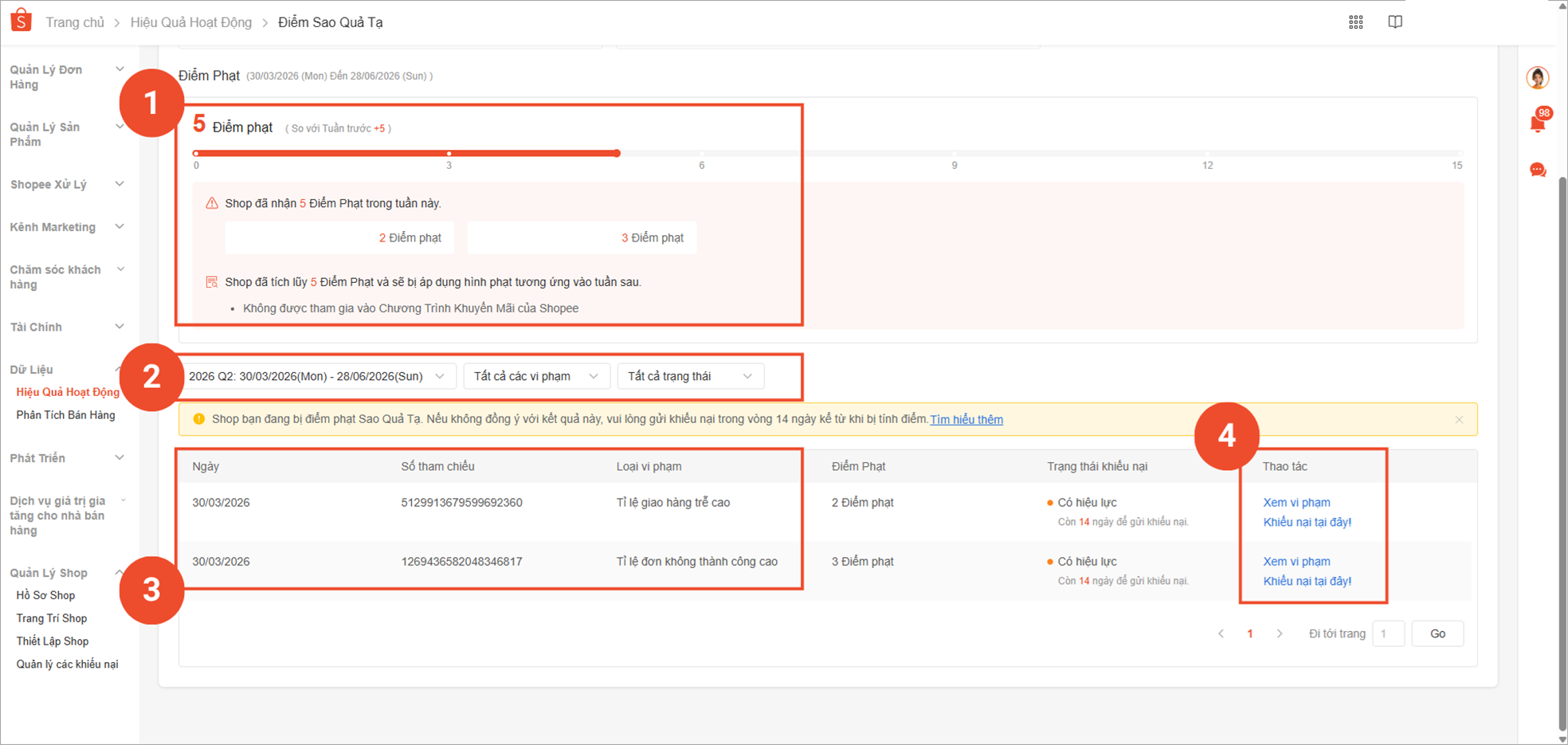Click the page number input field
The width and height of the screenshot is (1568, 745).
click(x=1388, y=634)
